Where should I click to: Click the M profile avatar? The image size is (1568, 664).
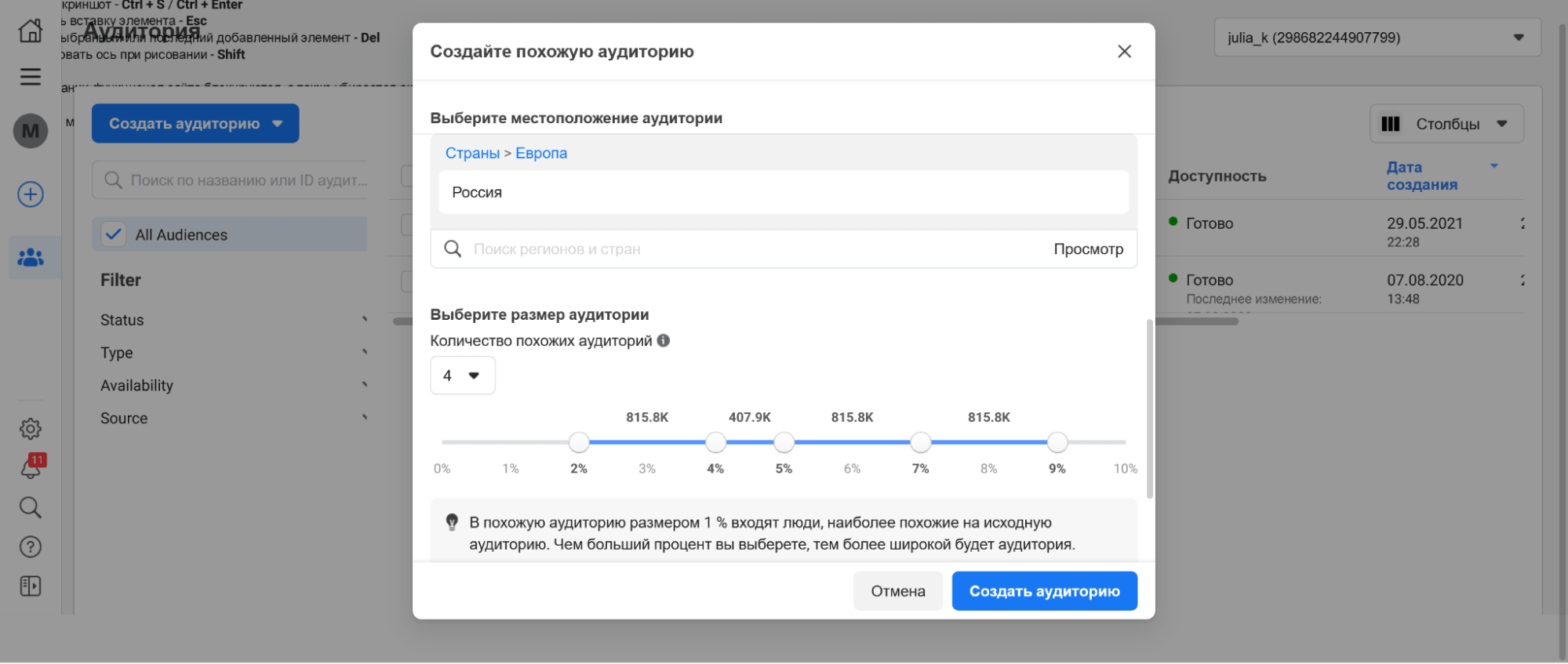31,131
